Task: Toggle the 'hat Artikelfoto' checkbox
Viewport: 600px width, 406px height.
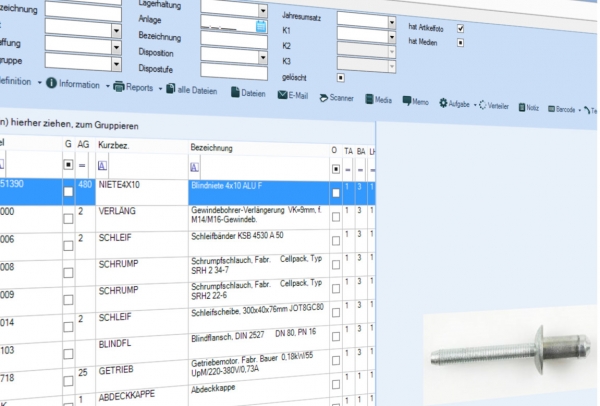Action: (461, 28)
